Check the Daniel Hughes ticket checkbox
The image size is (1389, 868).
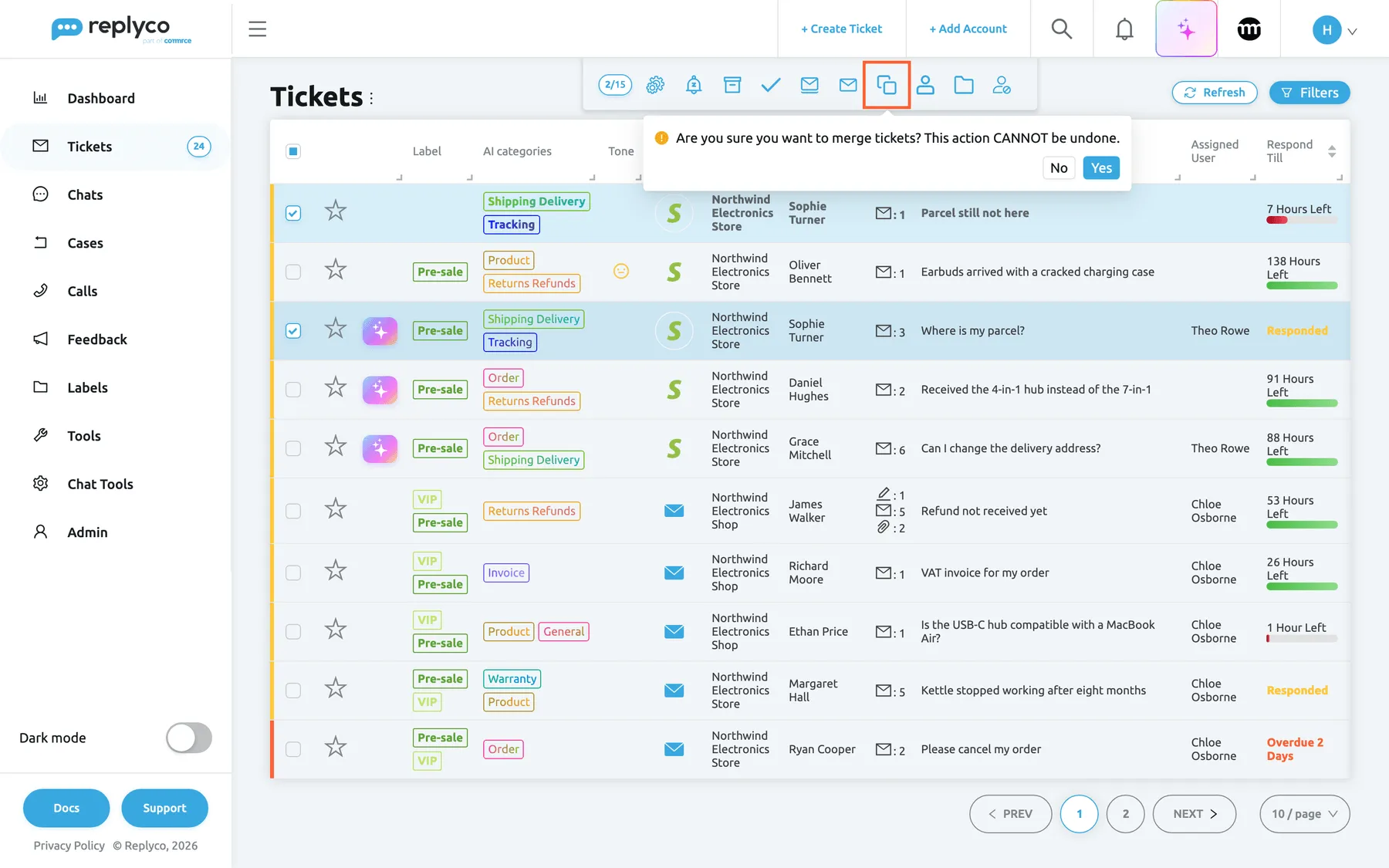293,390
